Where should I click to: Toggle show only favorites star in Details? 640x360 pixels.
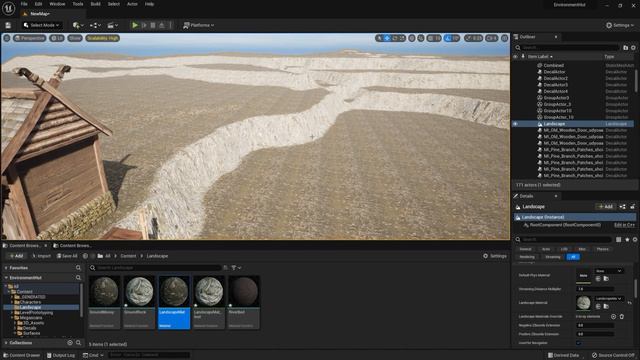(627, 240)
